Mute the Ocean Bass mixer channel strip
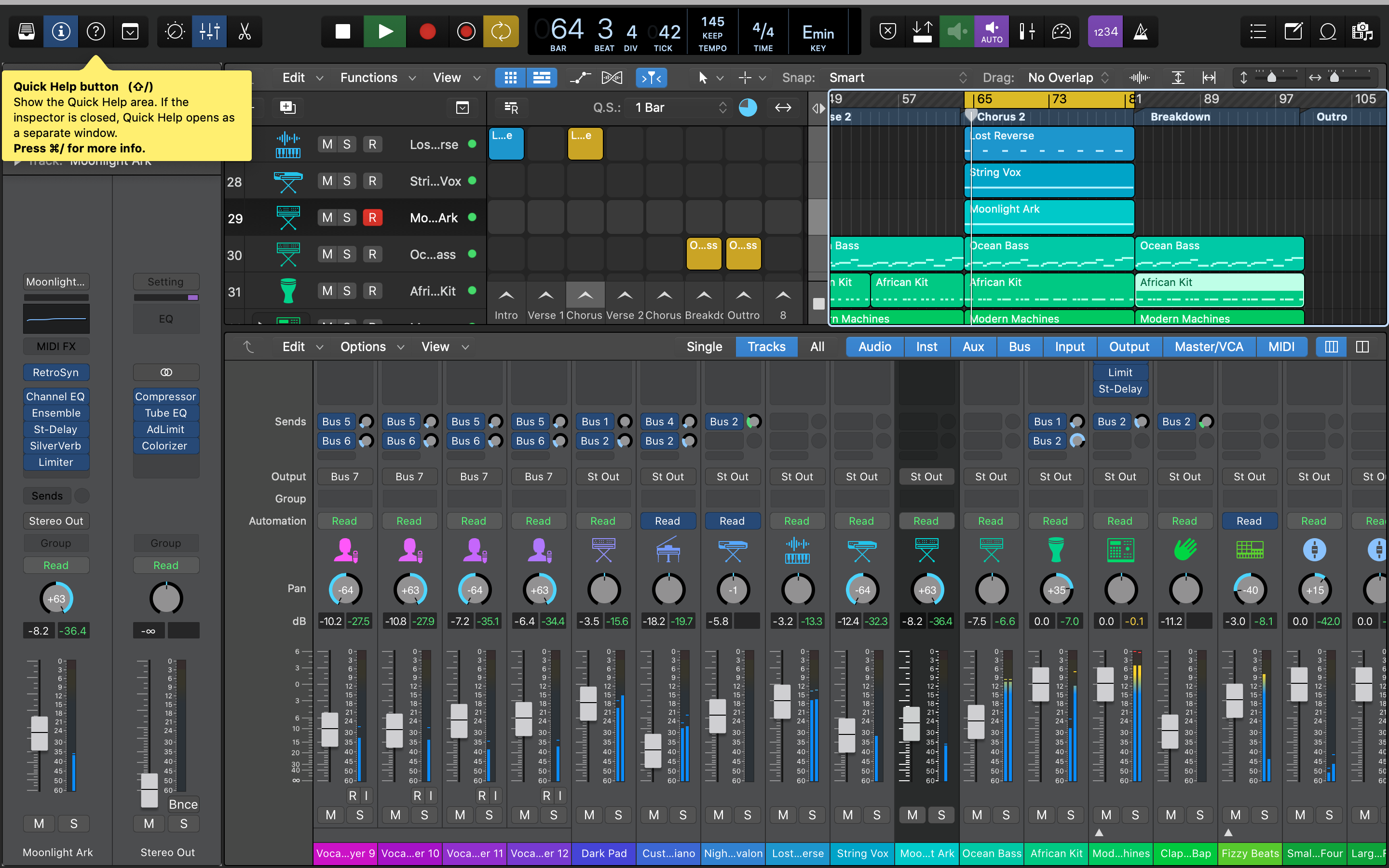 point(977,814)
